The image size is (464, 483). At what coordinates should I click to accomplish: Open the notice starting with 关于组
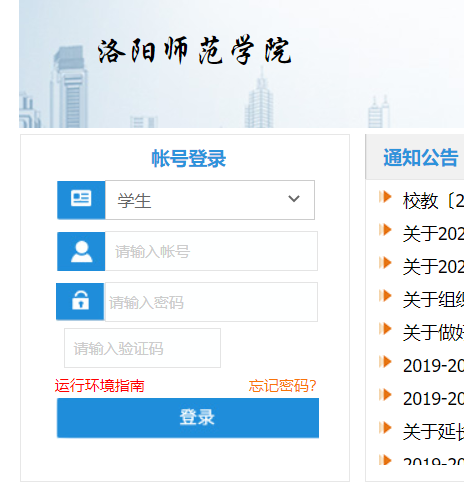pyautogui.click(x=433, y=300)
